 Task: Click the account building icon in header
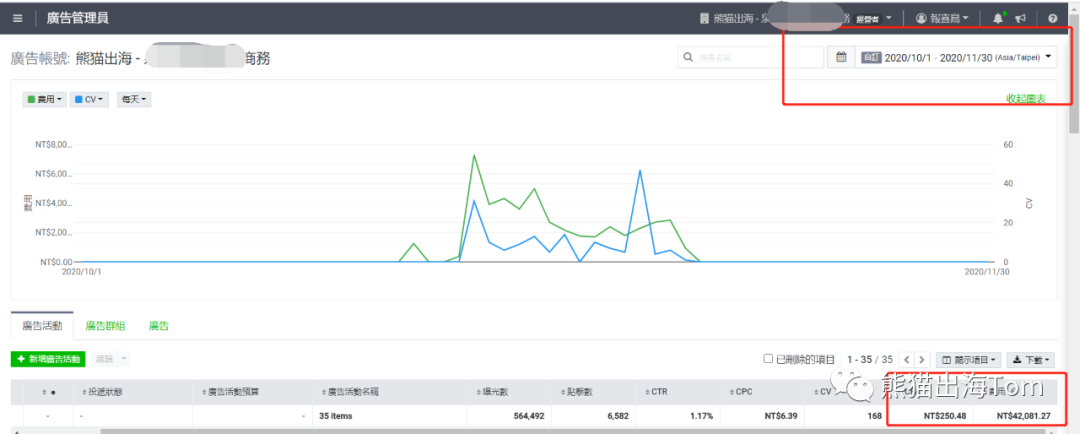click(x=704, y=19)
